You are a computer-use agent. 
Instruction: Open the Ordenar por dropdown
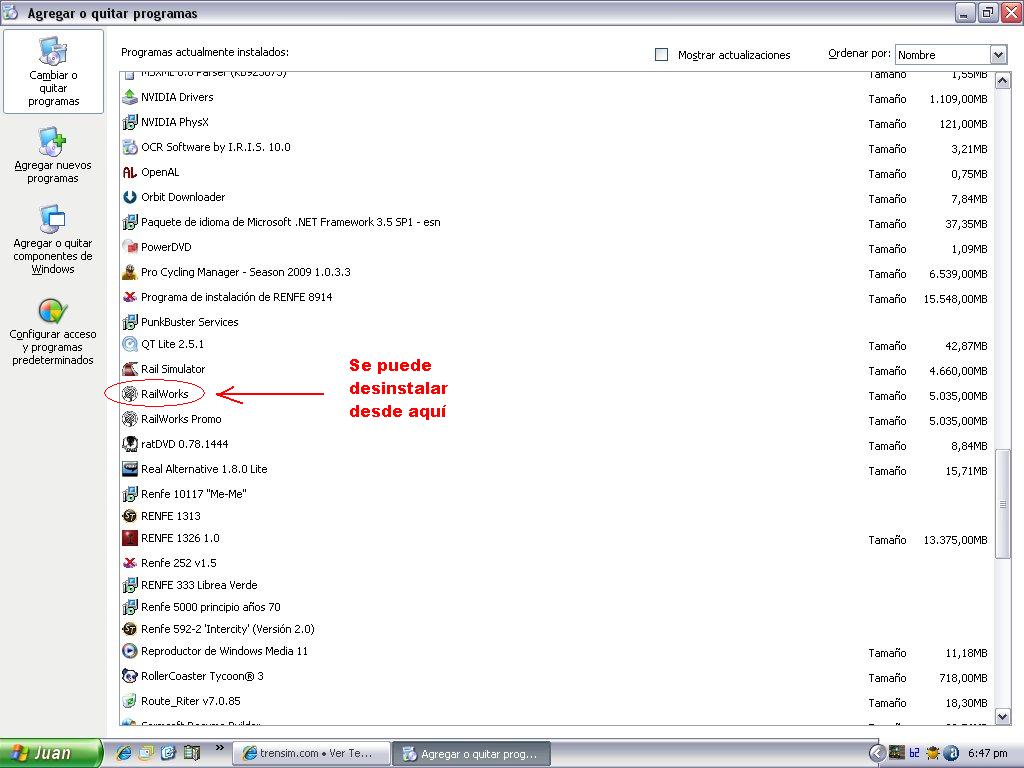click(x=998, y=55)
